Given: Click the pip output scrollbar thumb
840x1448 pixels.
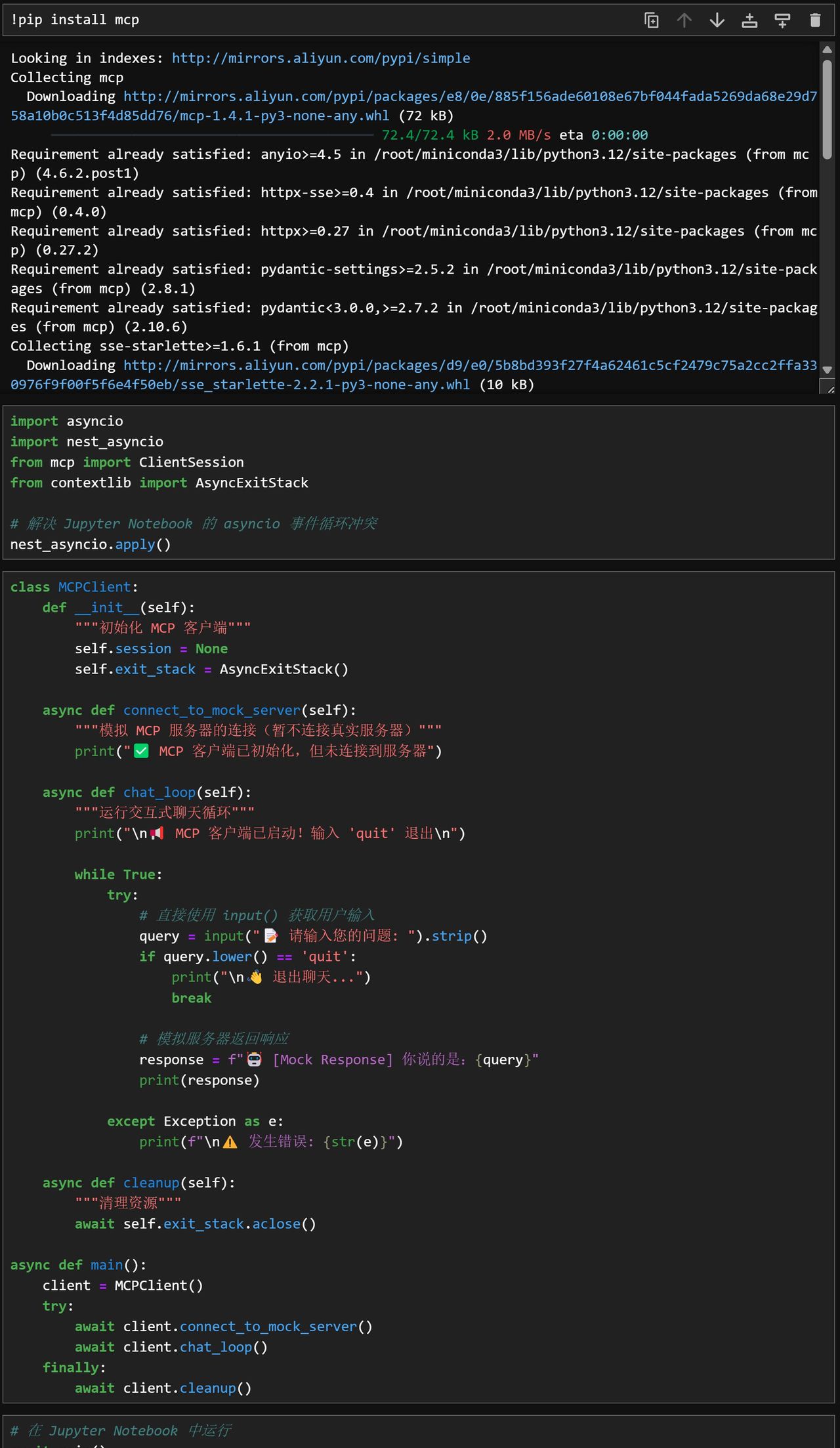Looking at the screenshot, I should click(827, 108).
